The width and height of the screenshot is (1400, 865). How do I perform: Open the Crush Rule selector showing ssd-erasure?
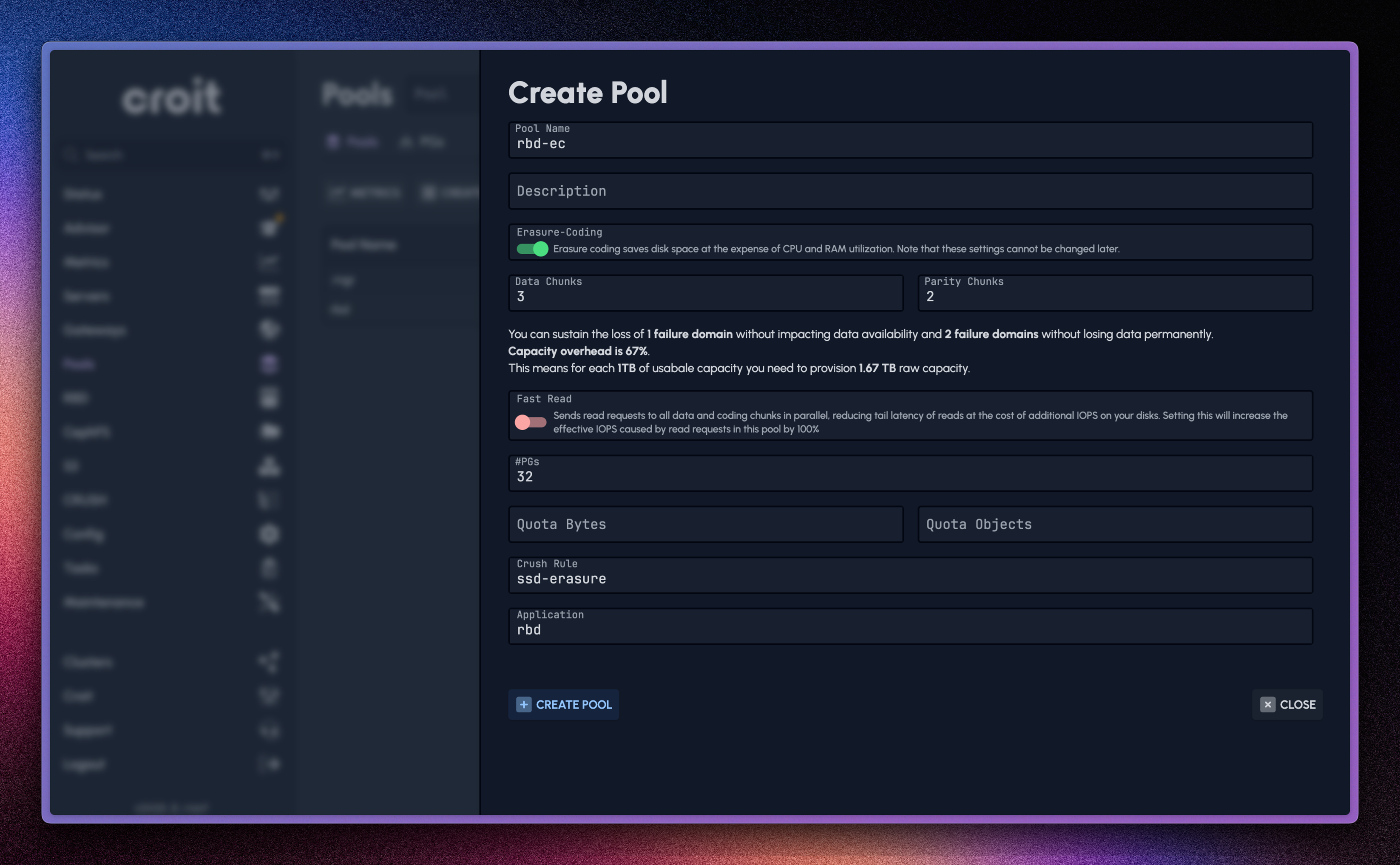pyautogui.click(x=910, y=575)
